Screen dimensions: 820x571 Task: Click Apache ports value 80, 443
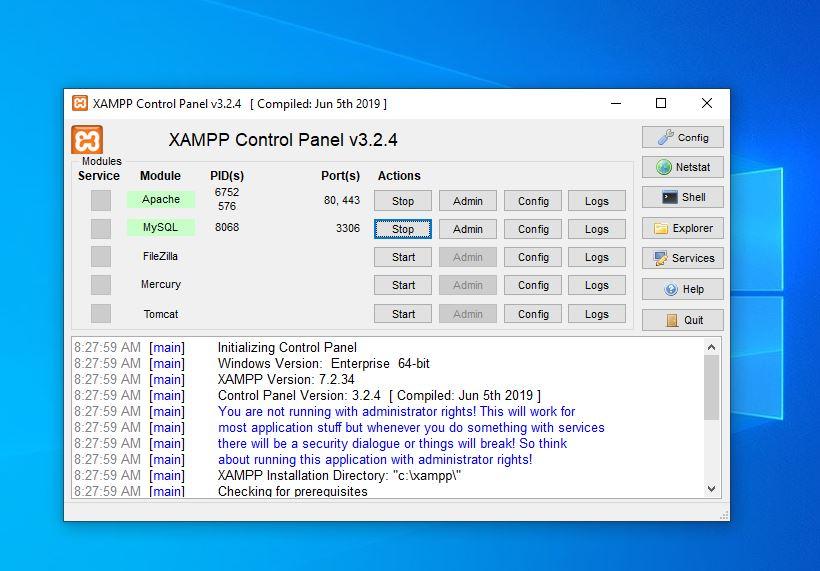[341, 200]
